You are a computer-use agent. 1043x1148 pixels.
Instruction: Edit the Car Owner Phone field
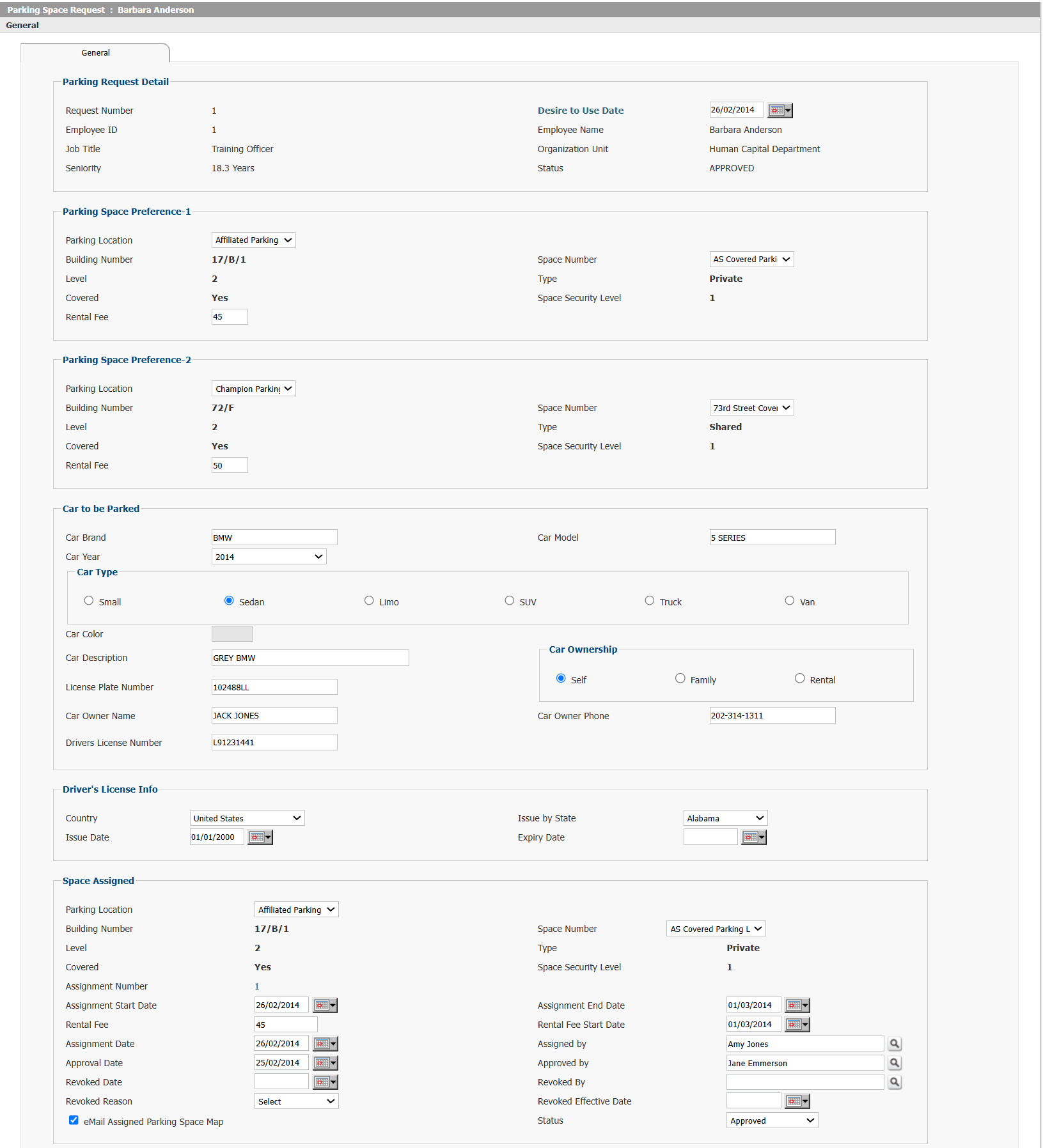(772, 715)
